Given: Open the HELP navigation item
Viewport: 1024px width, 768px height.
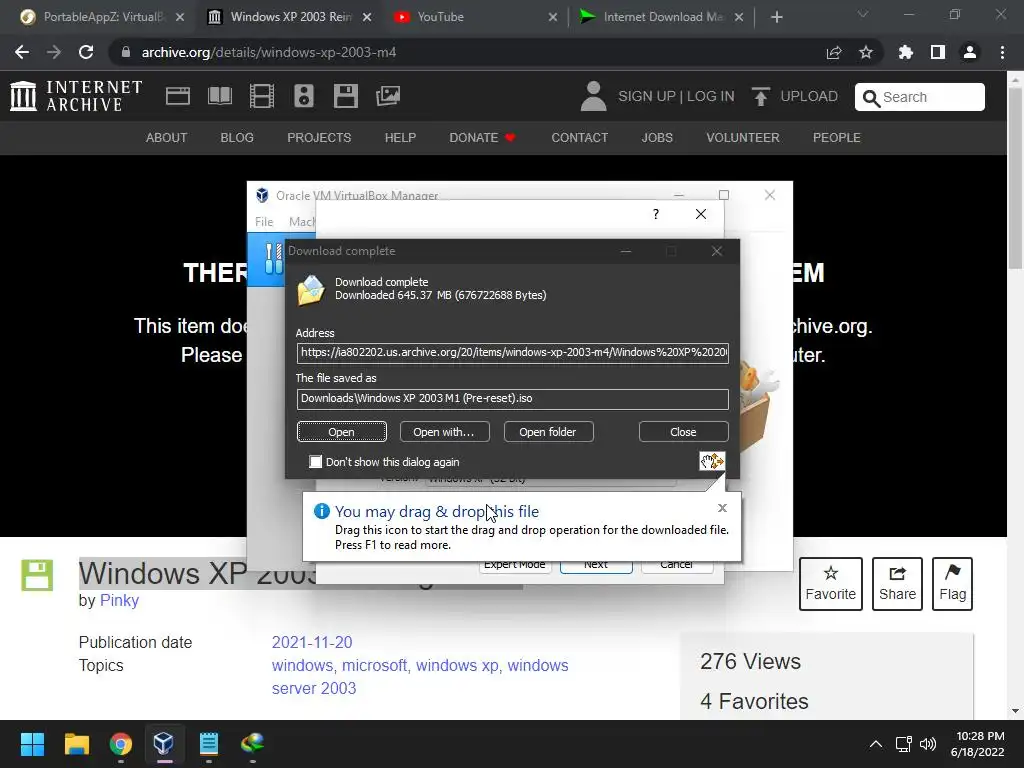Looking at the screenshot, I should coord(400,138).
